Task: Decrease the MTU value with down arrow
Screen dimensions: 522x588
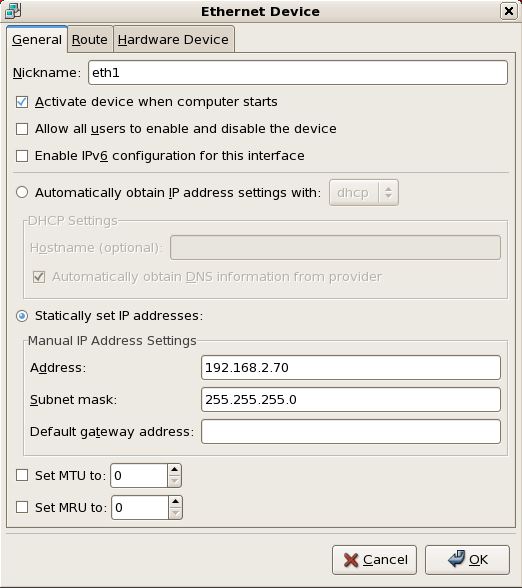Action: [174, 481]
